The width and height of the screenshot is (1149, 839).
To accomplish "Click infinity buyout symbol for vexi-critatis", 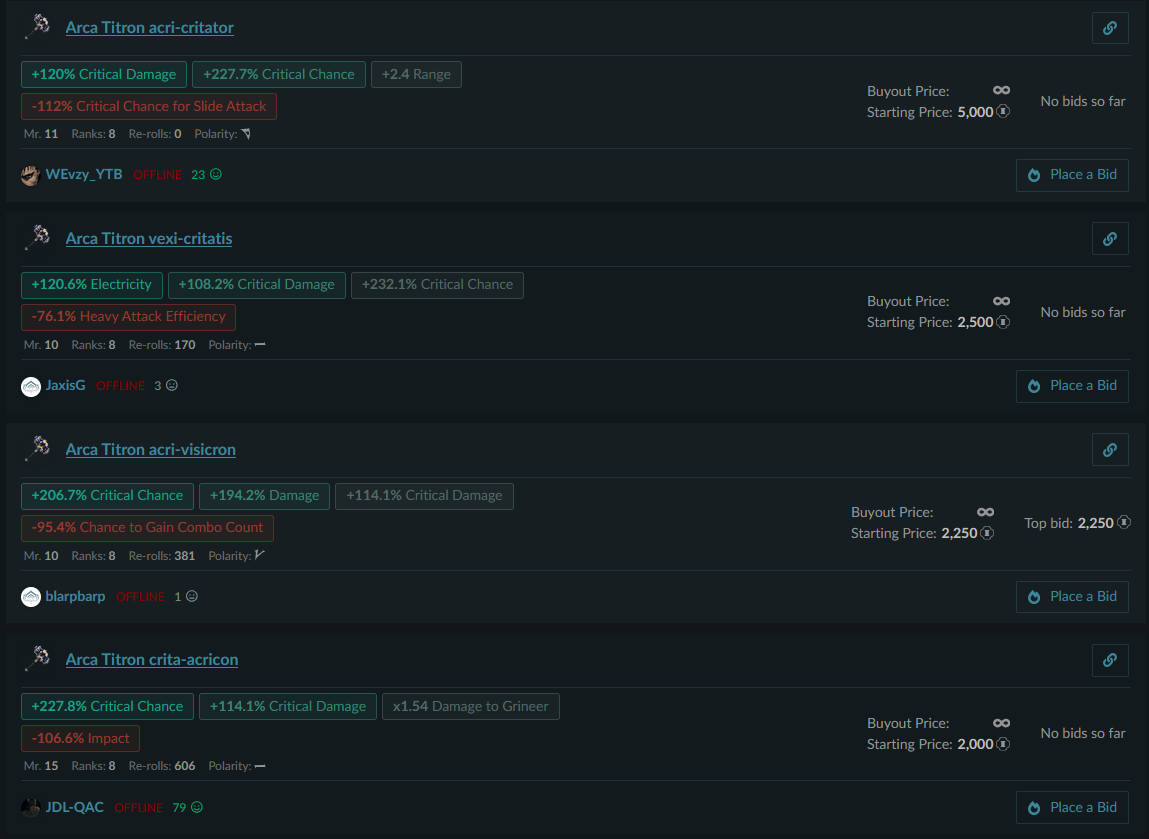I will coord(1001,301).
